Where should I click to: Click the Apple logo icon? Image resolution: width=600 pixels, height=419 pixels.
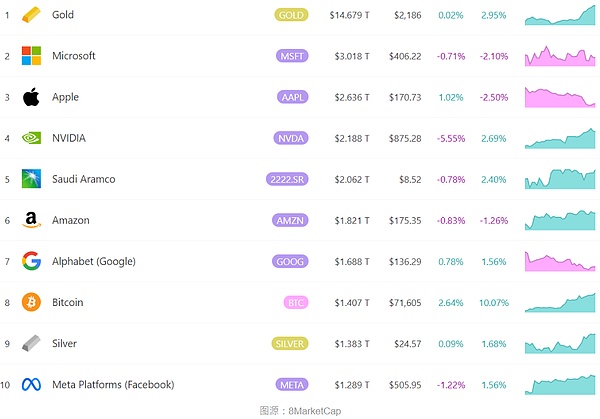(x=31, y=97)
